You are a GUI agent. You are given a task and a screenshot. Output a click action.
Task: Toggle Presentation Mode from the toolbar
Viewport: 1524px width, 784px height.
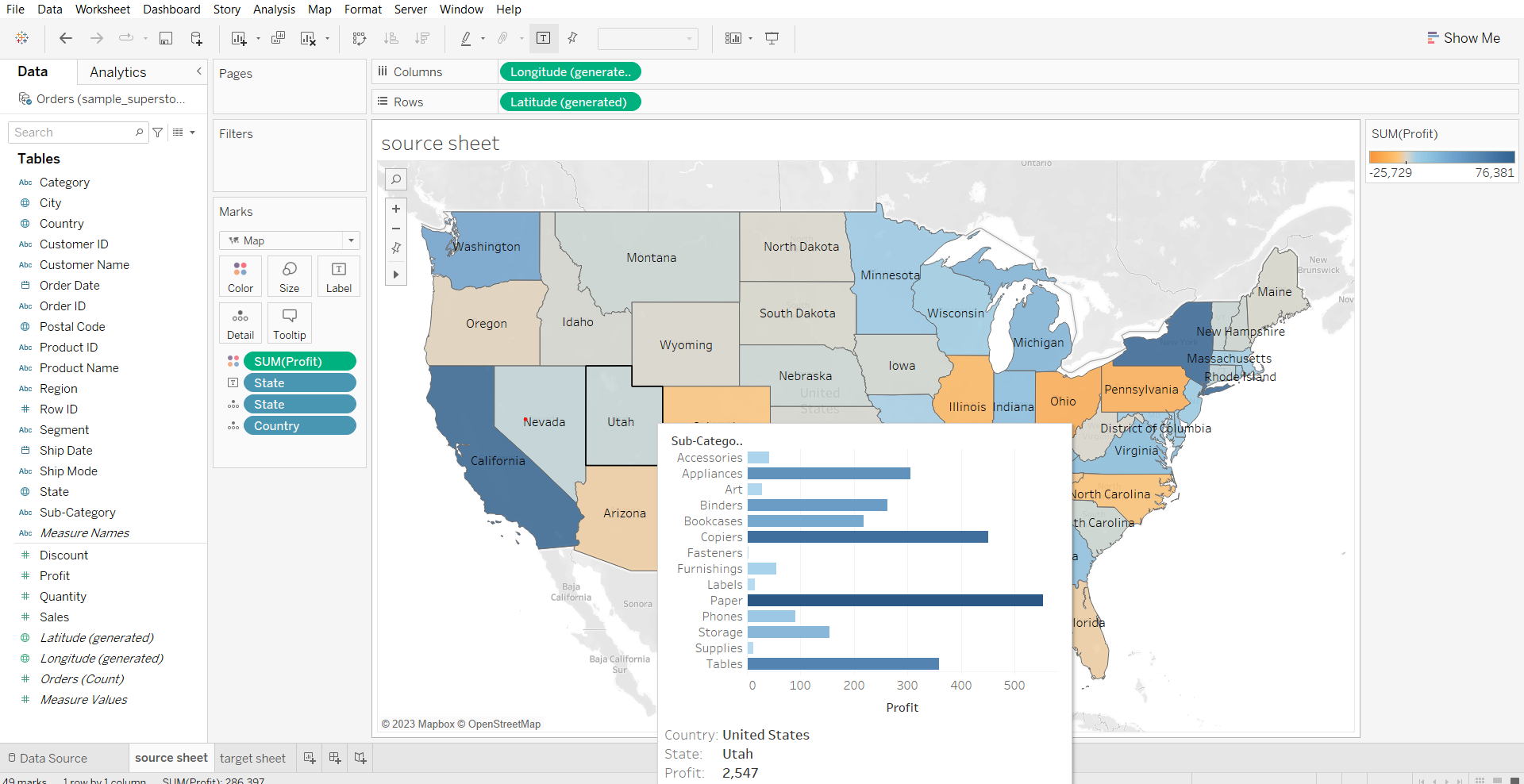click(772, 38)
